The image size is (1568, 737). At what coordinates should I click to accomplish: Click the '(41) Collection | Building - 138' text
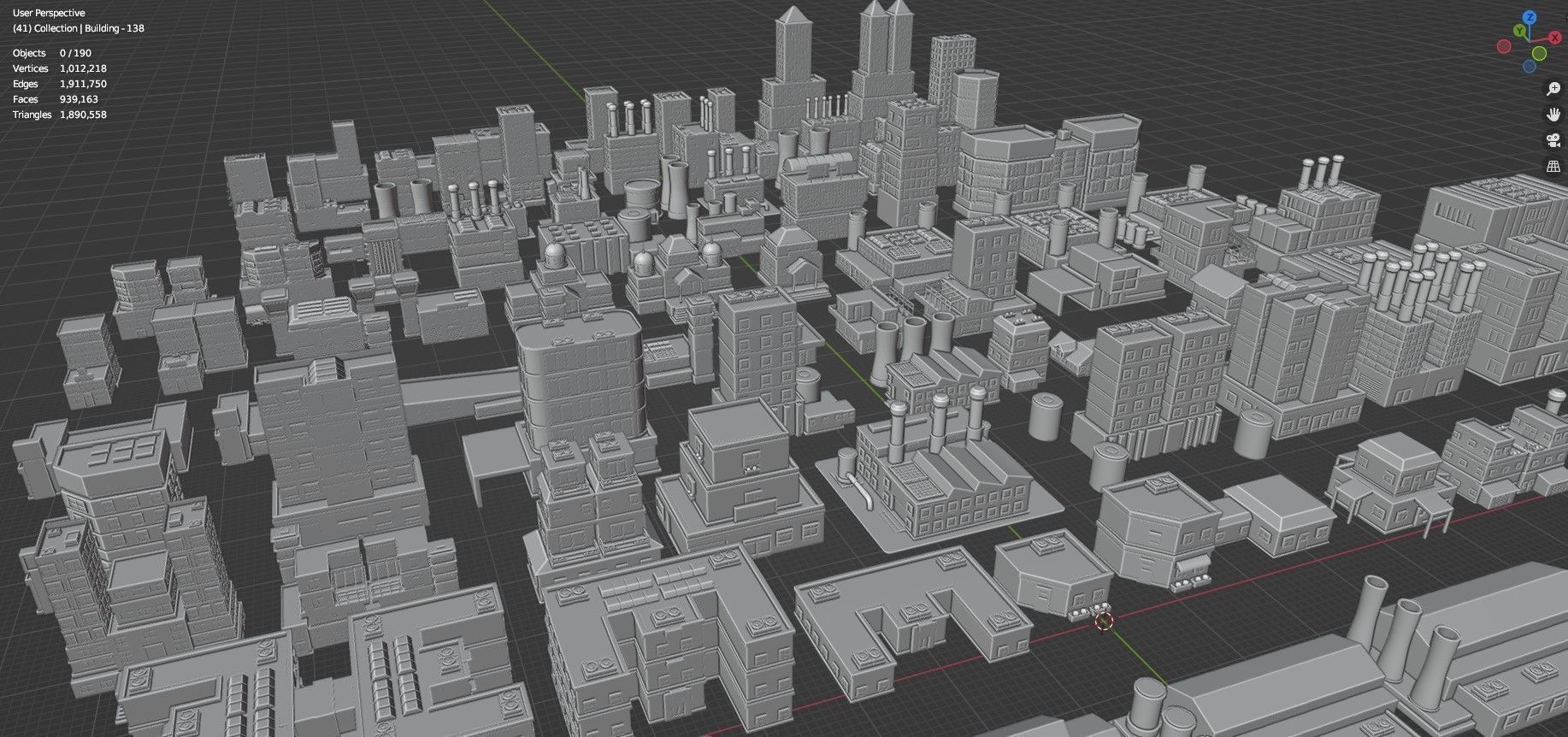(x=79, y=28)
